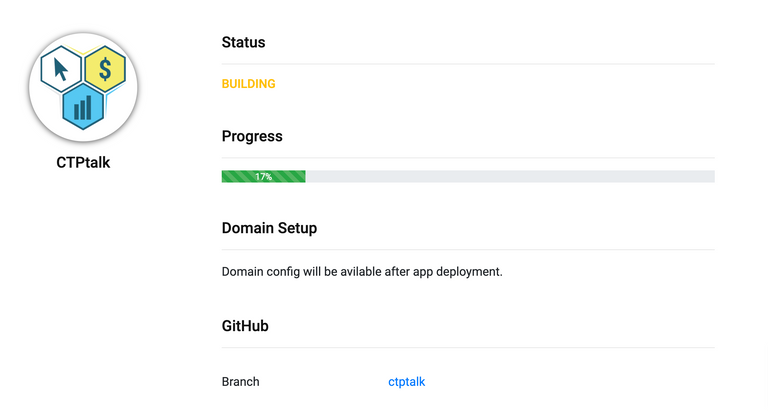Screen dimensions: 768x419
Task: Click the green 17% progress bar fill
Action: 264,176
